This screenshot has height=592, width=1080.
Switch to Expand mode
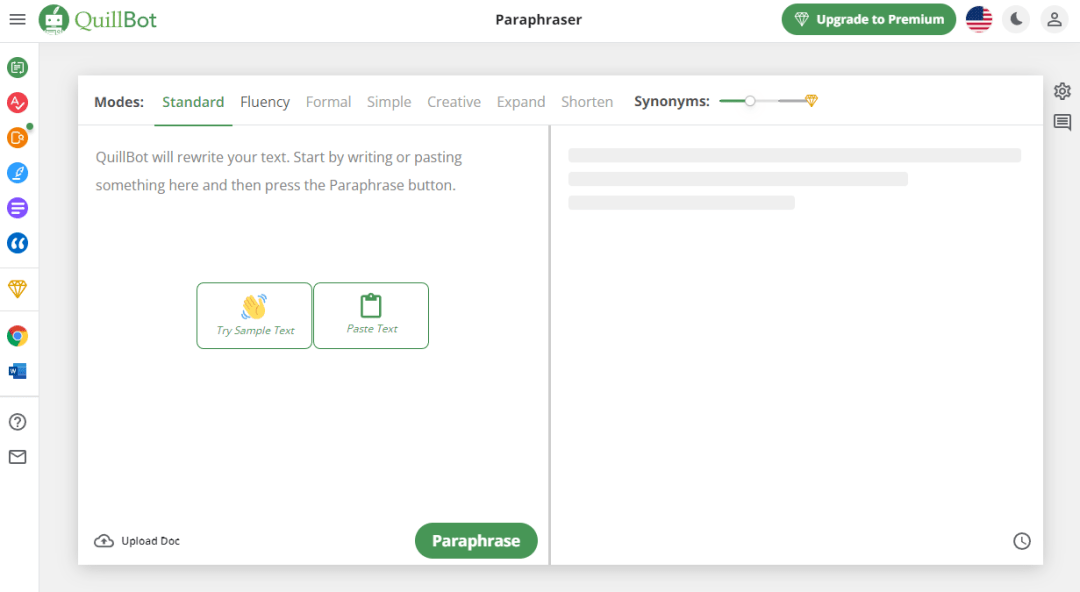[x=521, y=102]
